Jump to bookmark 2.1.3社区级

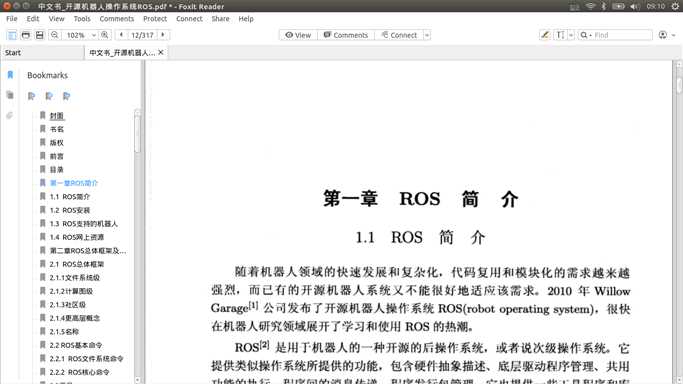[x=68, y=305]
